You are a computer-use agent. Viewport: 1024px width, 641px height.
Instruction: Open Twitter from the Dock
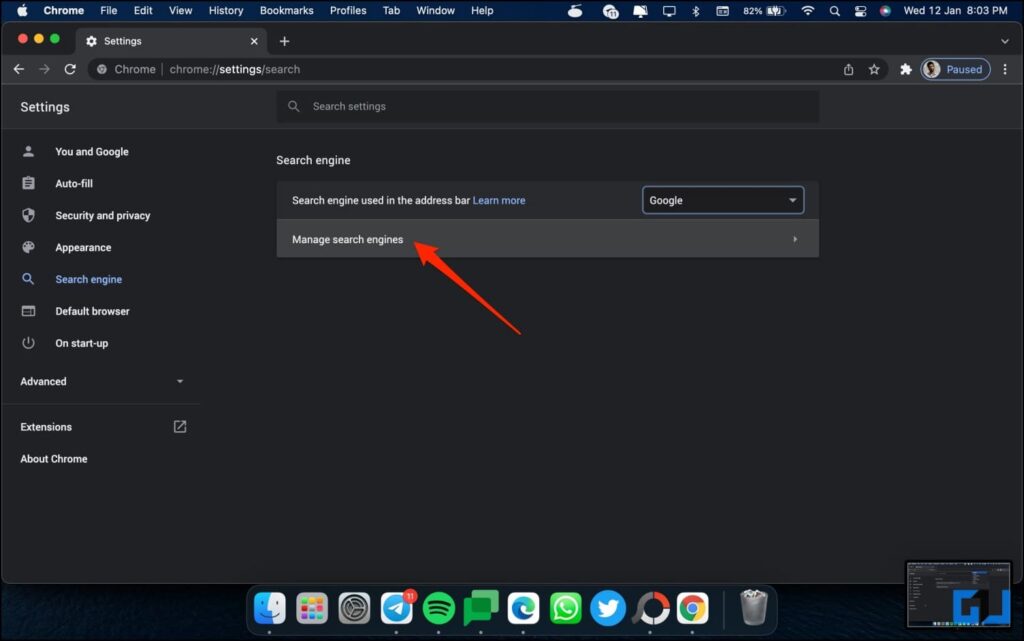point(608,608)
